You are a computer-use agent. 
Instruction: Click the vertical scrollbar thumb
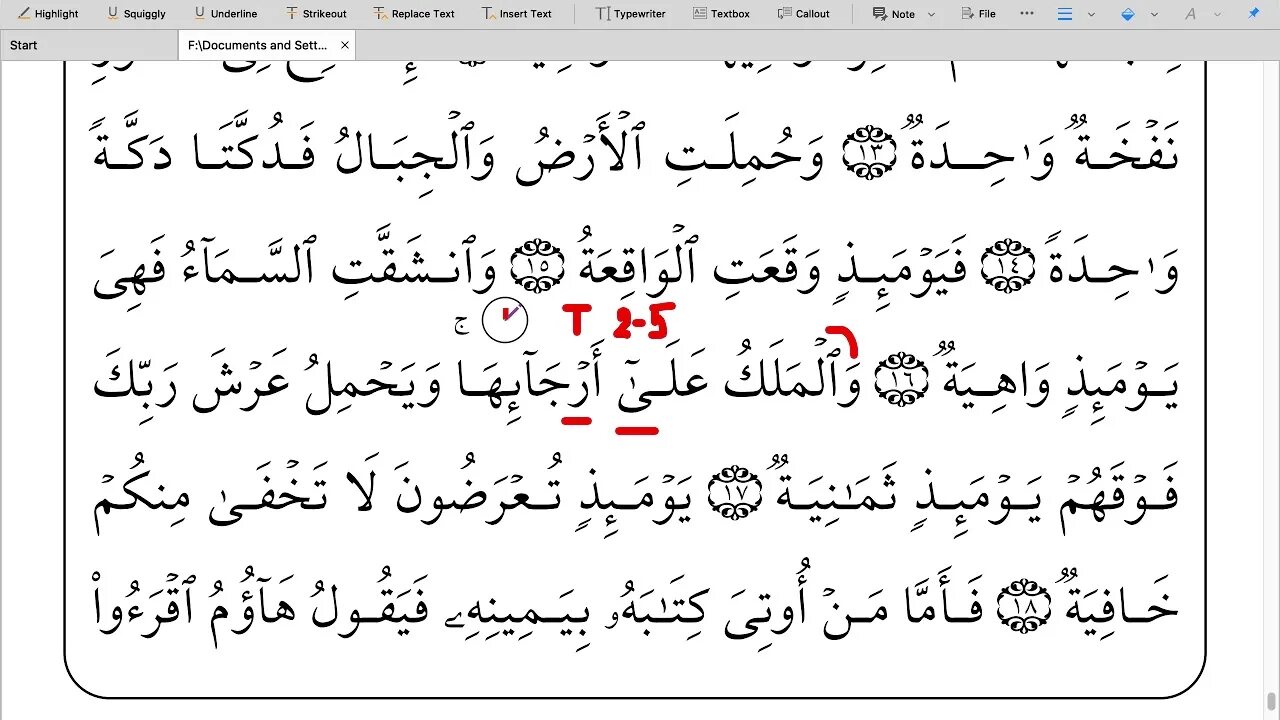coord(1271,701)
